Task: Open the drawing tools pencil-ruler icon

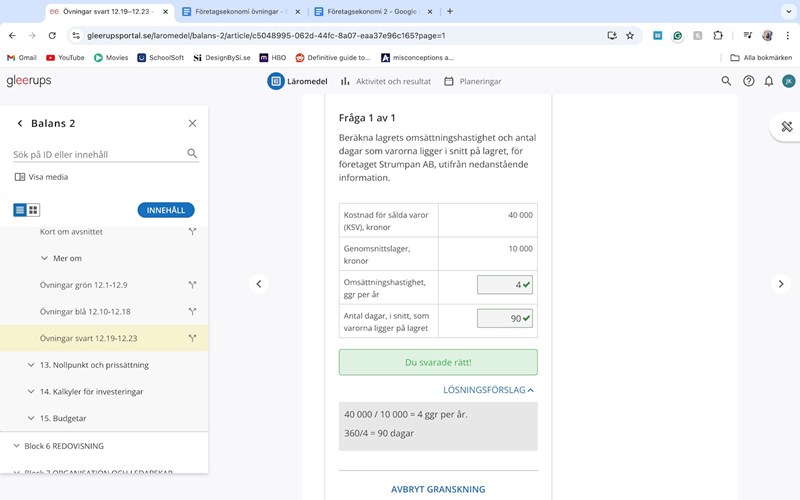Action: point(786,126)
